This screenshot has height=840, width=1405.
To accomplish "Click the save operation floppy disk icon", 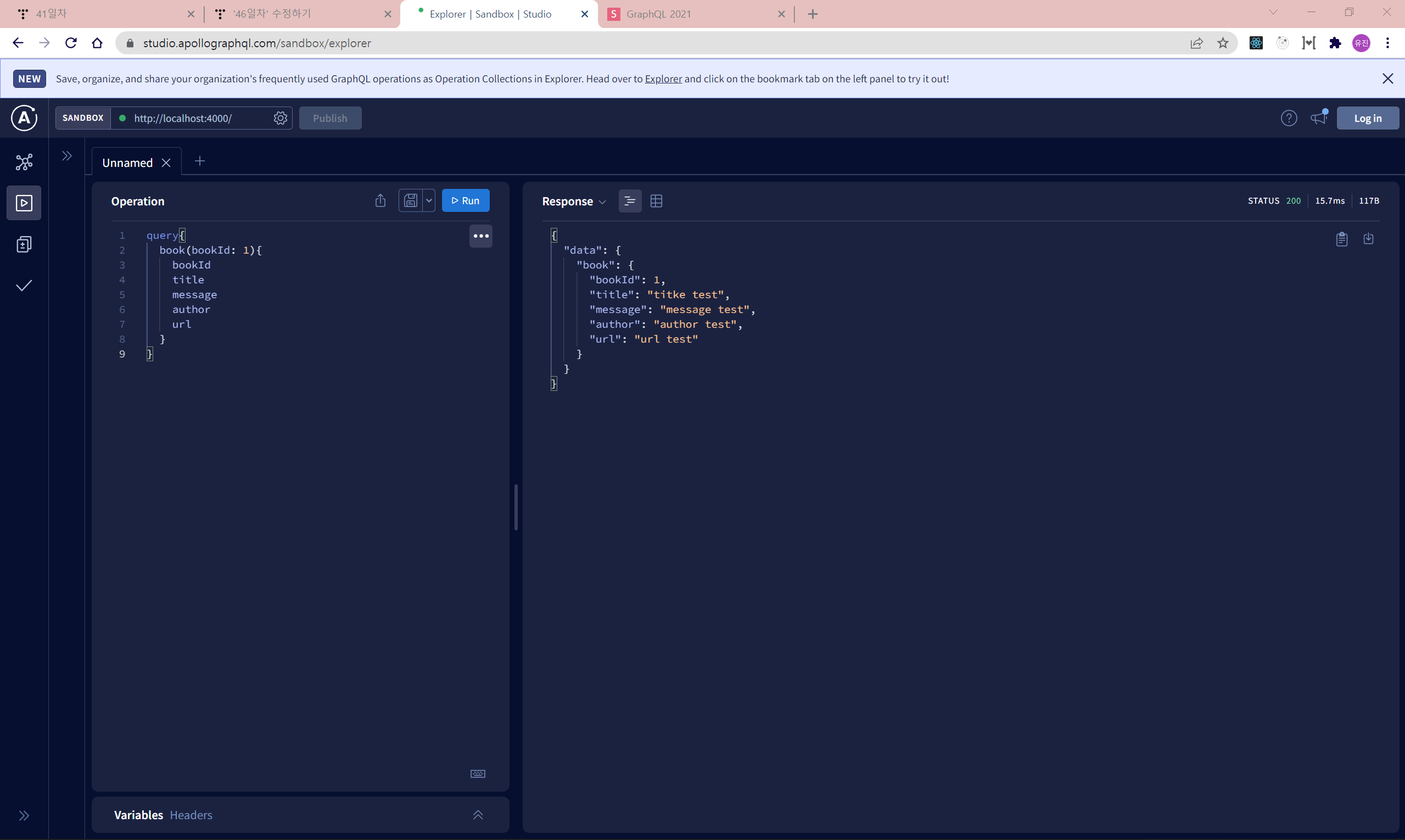I will coord(410,201).
